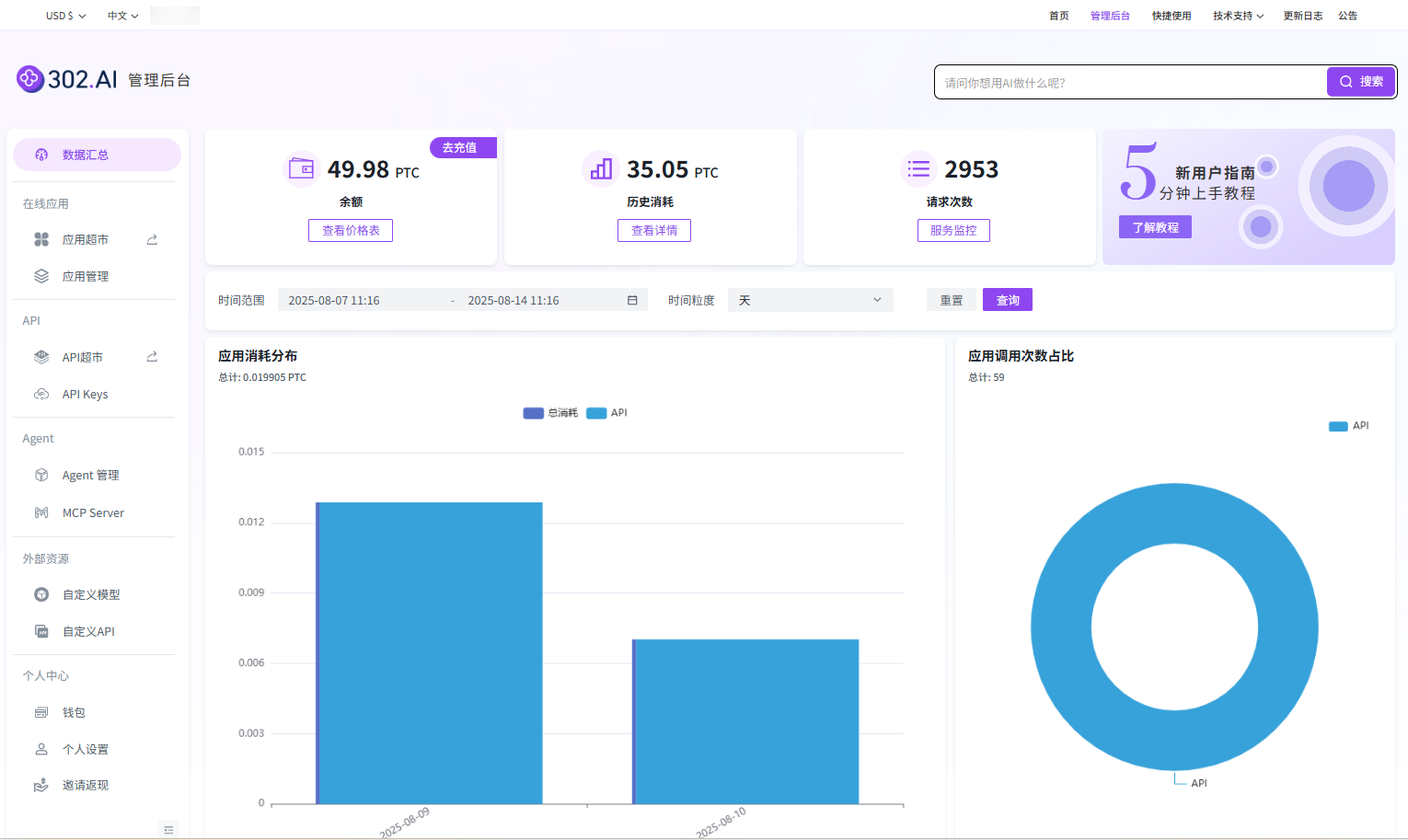Expand the 技术支持 menu in the top bar

(x=1238, y=16)
